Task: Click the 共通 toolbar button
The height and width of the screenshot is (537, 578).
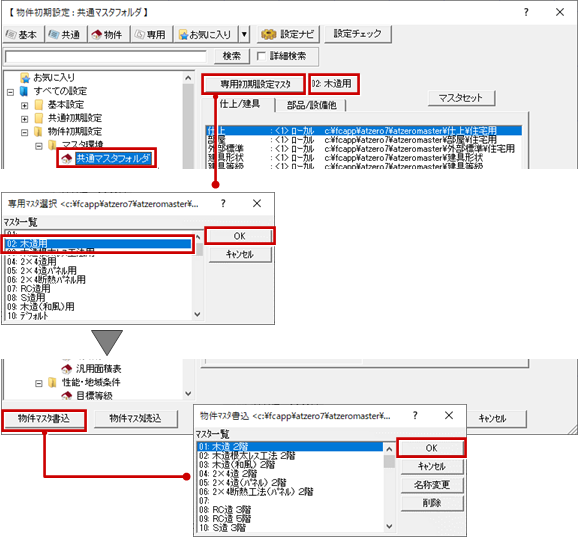Action: pyautogui.click(x=66, y=35)
